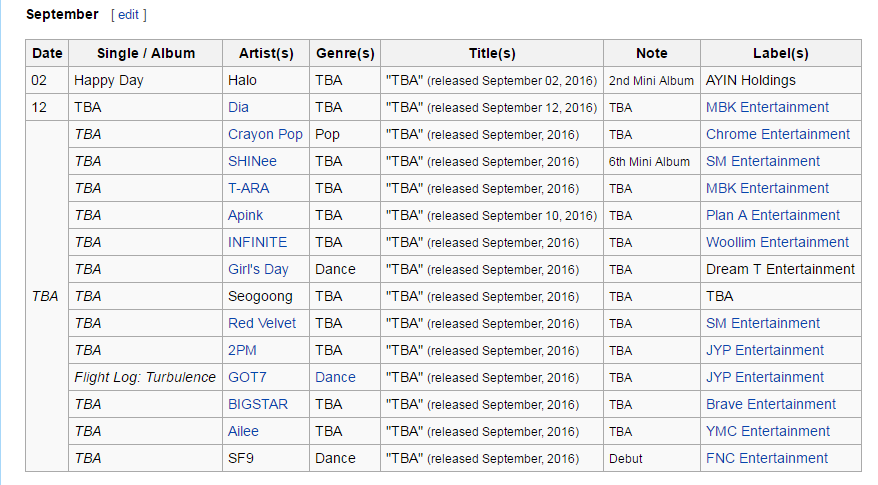Image resolution: width=878 pixels, height=485 pixels.
Task: Click the Girl's Day link
Action: tap(258, 269)
